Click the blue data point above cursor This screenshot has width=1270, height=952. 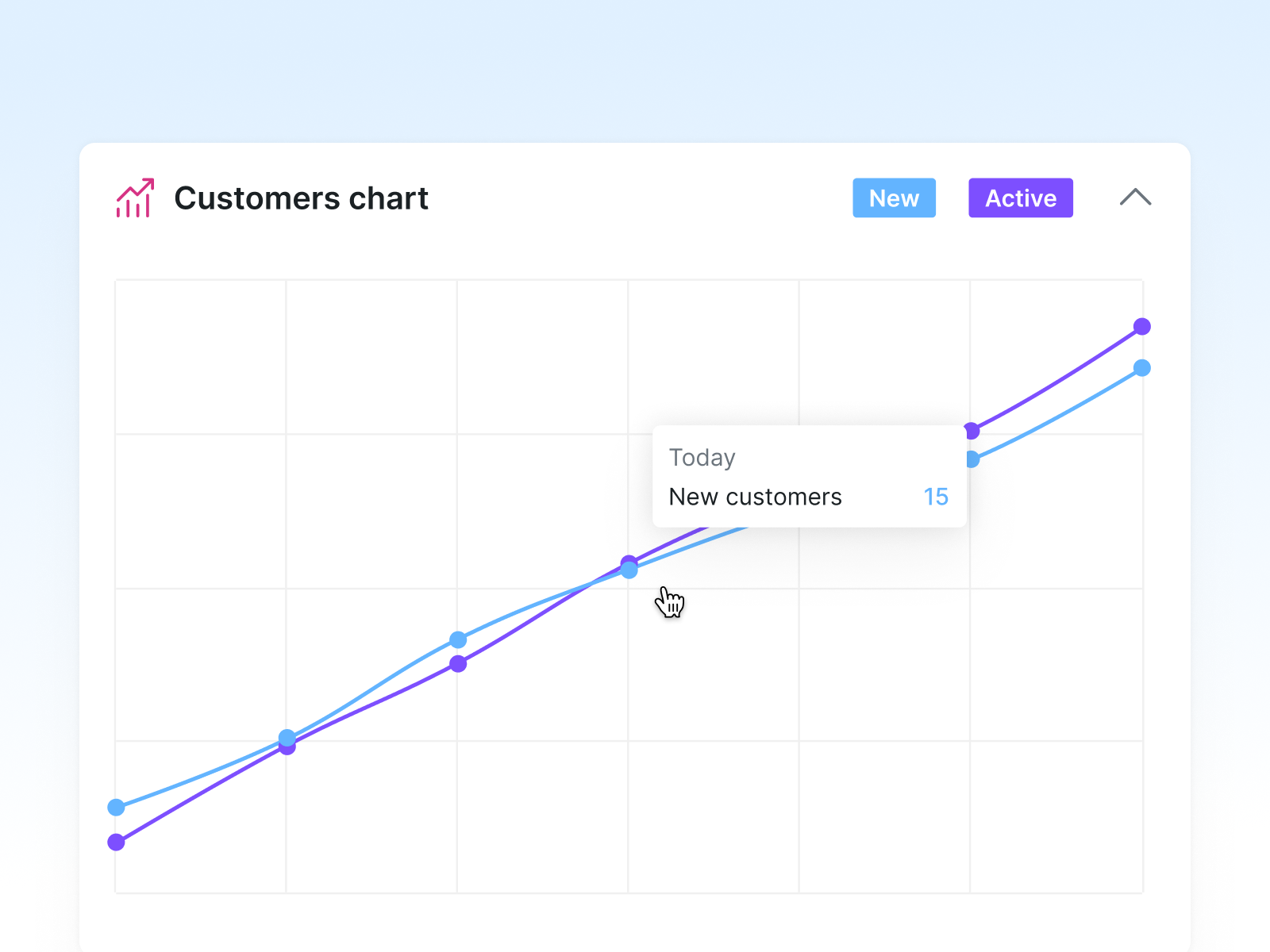coord(629,570)
